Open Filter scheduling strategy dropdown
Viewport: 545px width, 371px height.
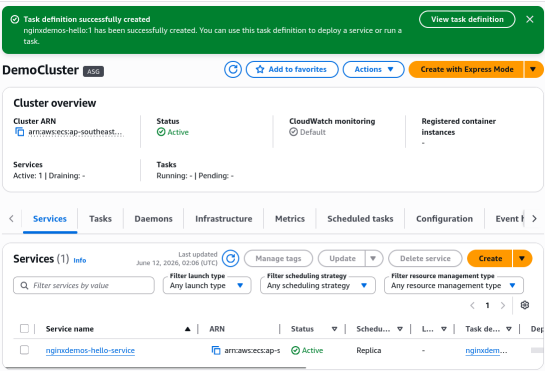(x=318, y=285)
